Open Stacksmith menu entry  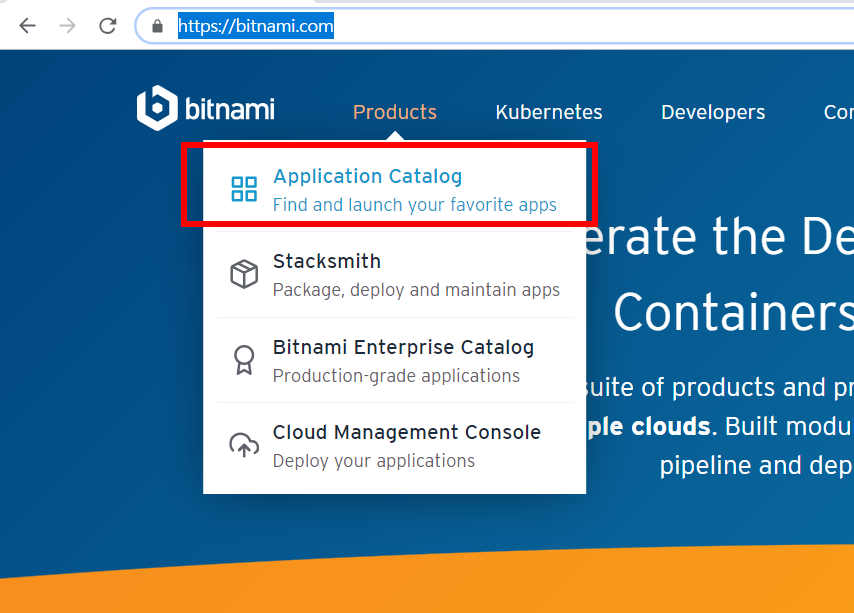pos(327,261)
